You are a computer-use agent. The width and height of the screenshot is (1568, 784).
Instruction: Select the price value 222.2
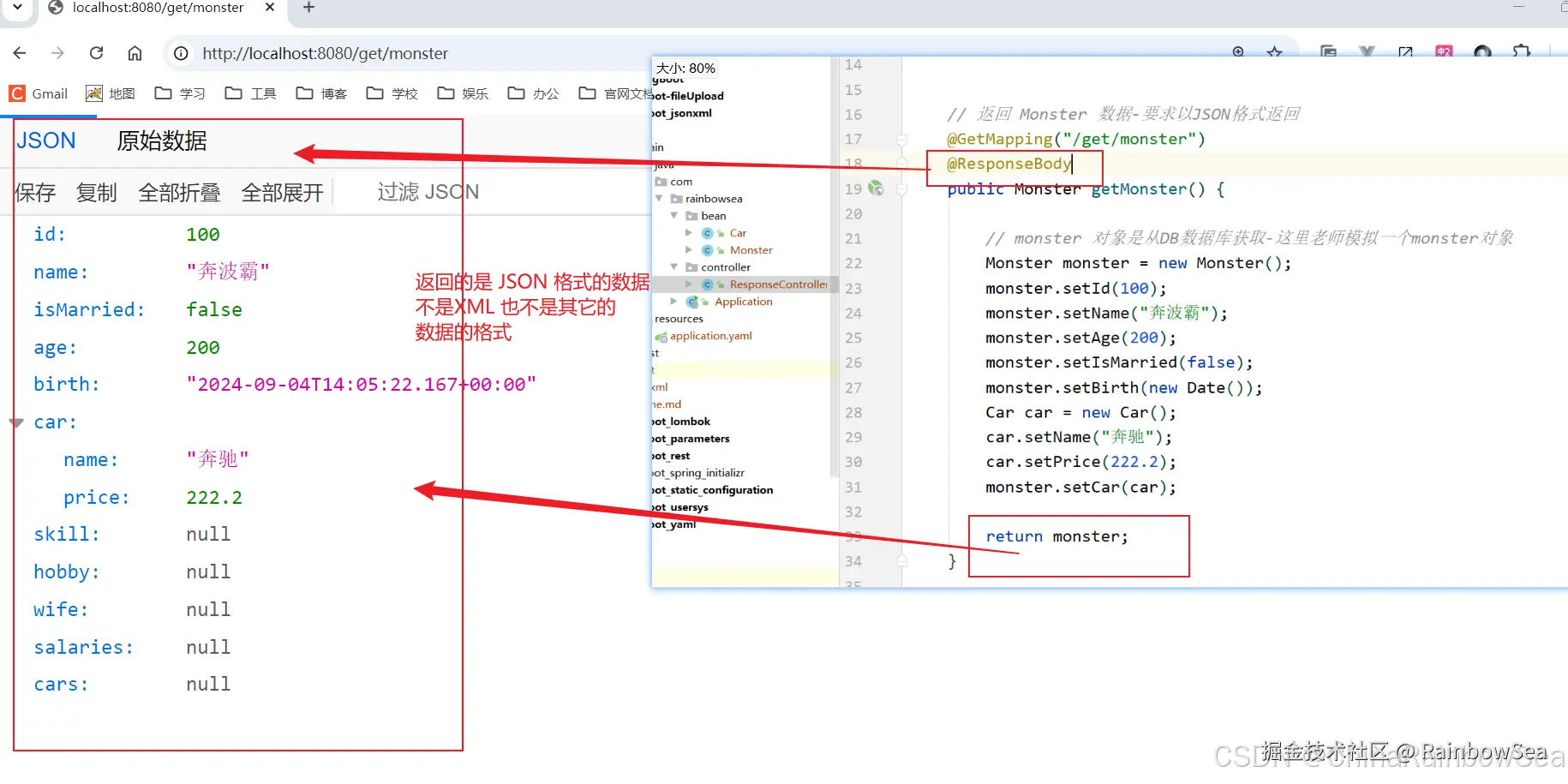(x=214, y=498)
